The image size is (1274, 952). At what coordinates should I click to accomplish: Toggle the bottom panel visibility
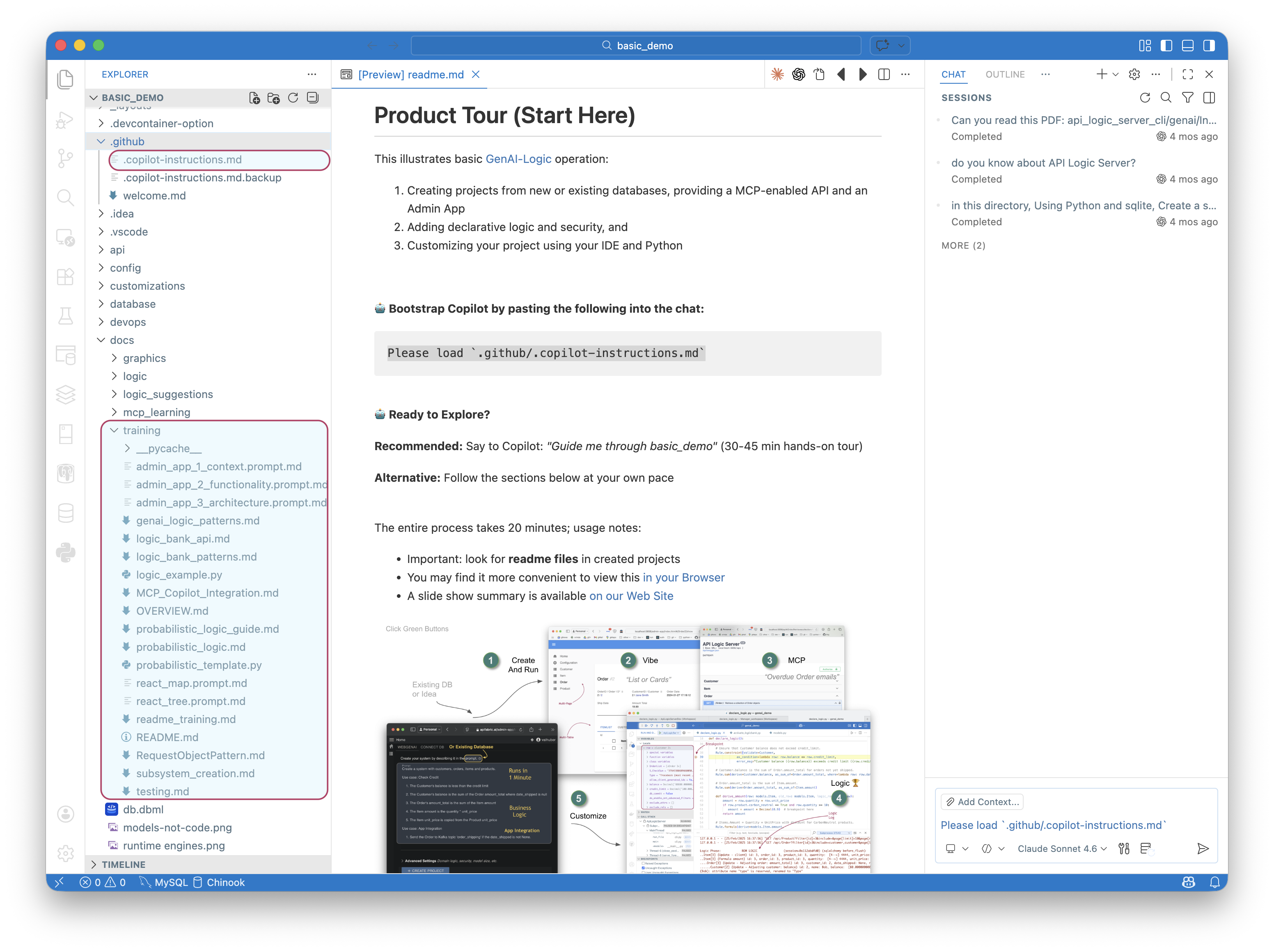tap(1188, 46)
